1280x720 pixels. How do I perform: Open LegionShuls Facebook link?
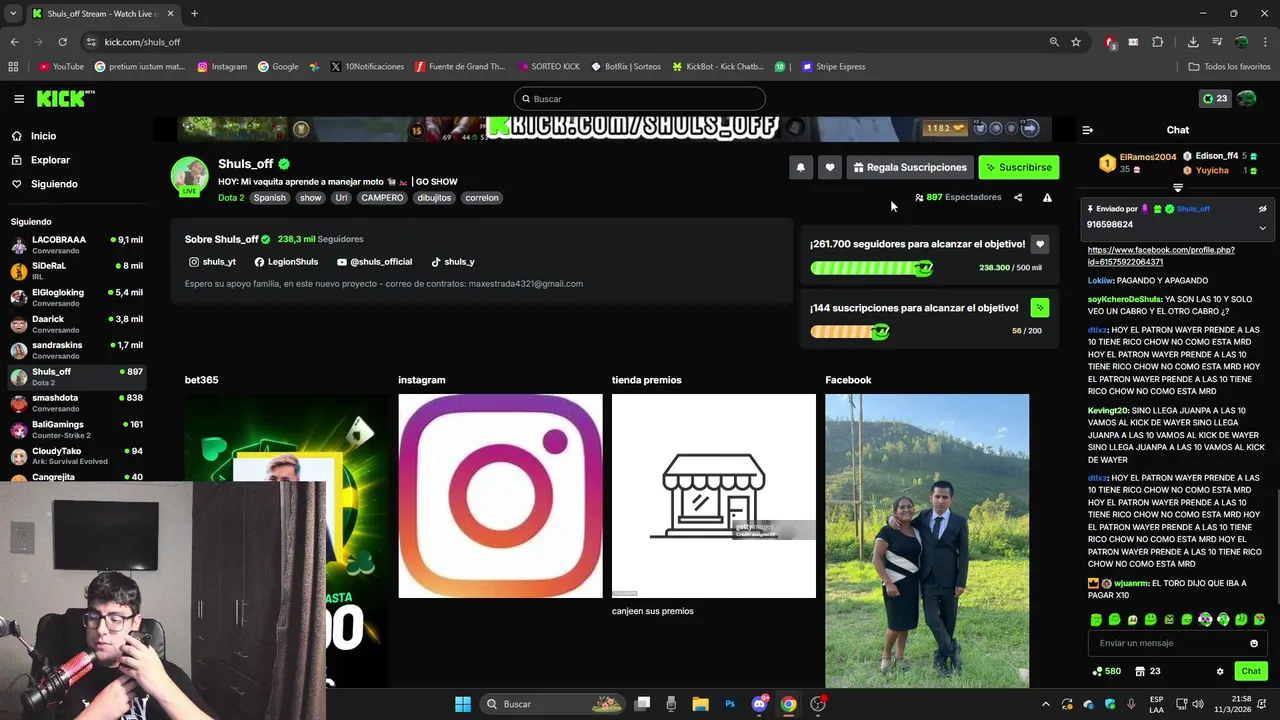[x=286, y=262]
